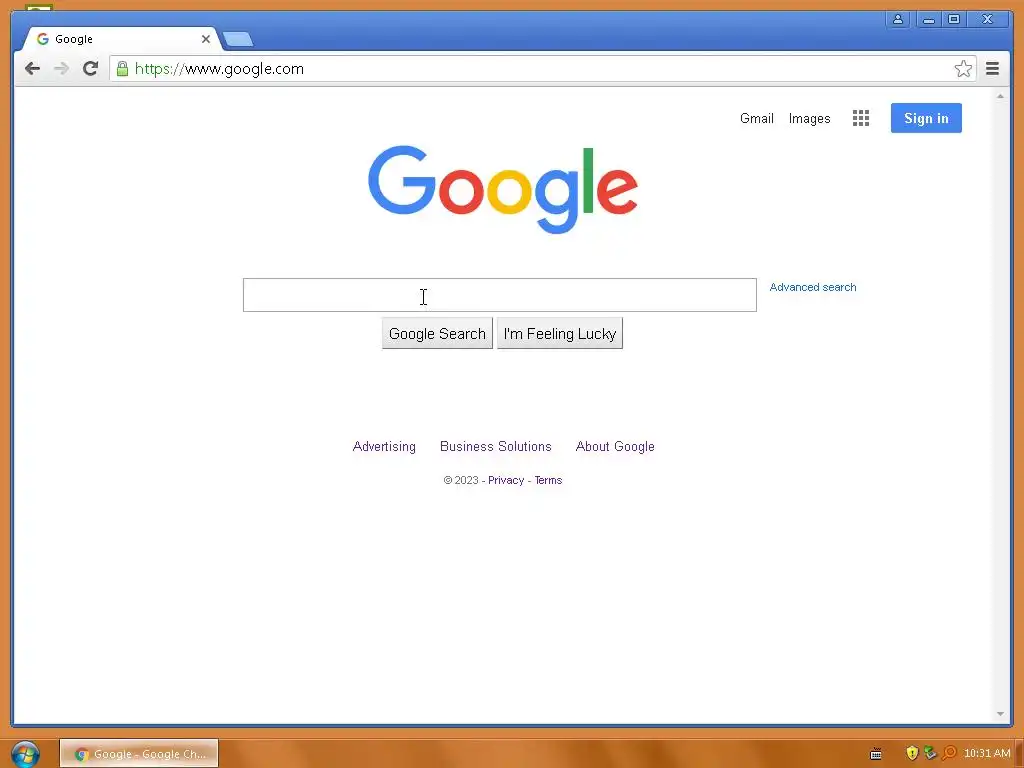Open the Advertising link
1024x768 pixels.
tap(384, 447)
